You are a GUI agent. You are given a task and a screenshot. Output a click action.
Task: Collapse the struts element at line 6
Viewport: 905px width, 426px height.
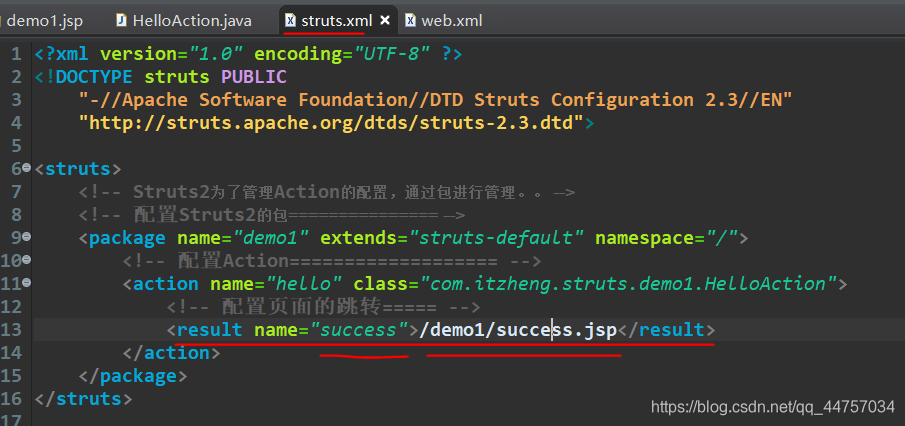[26, 168]
